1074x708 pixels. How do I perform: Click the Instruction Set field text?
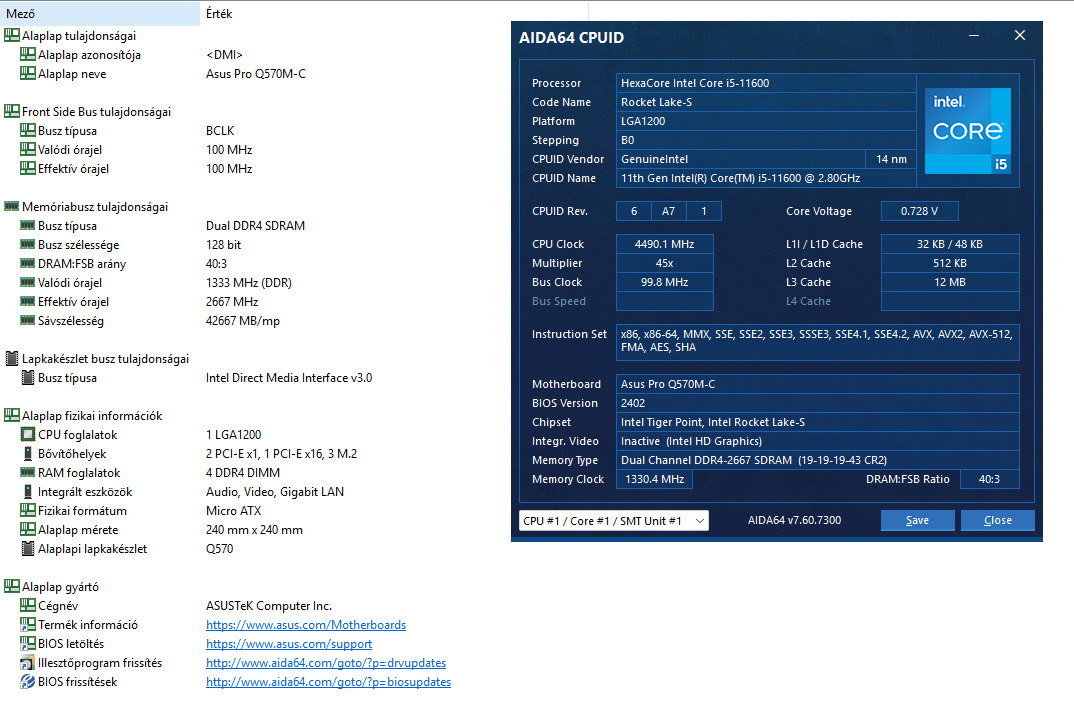[818, 341]
